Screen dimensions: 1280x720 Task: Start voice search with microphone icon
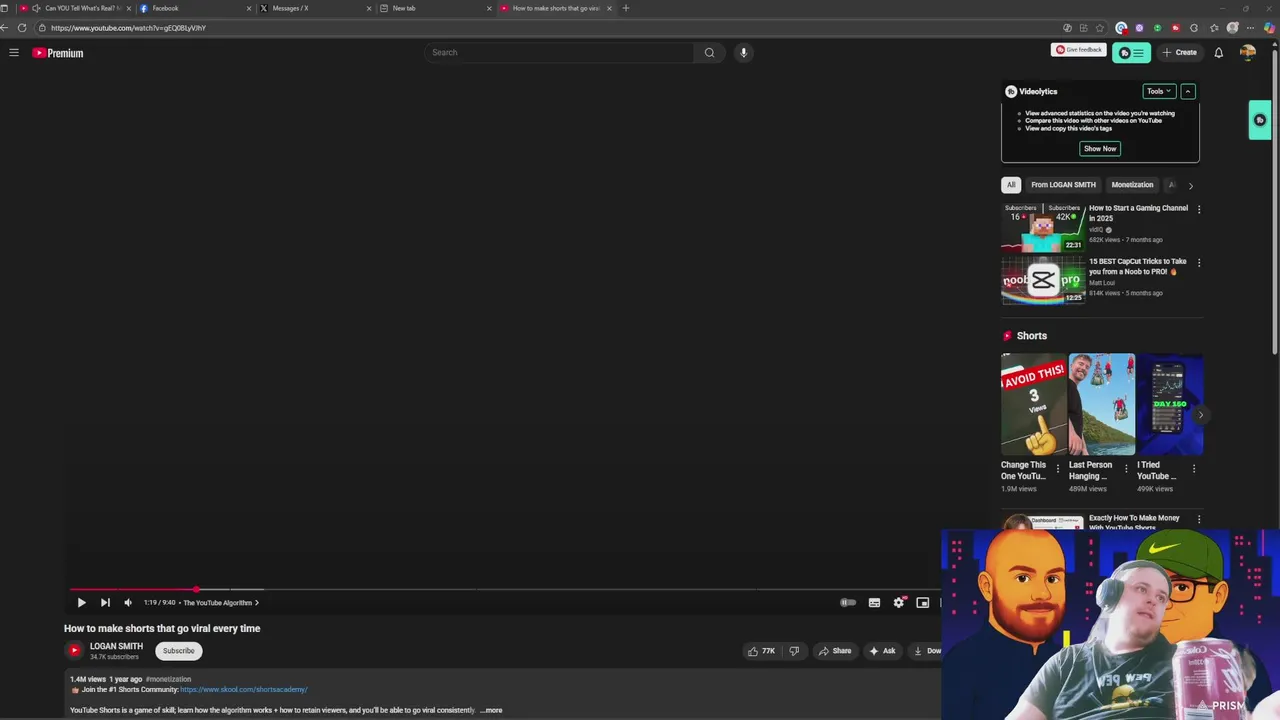[x=743, y=52]
